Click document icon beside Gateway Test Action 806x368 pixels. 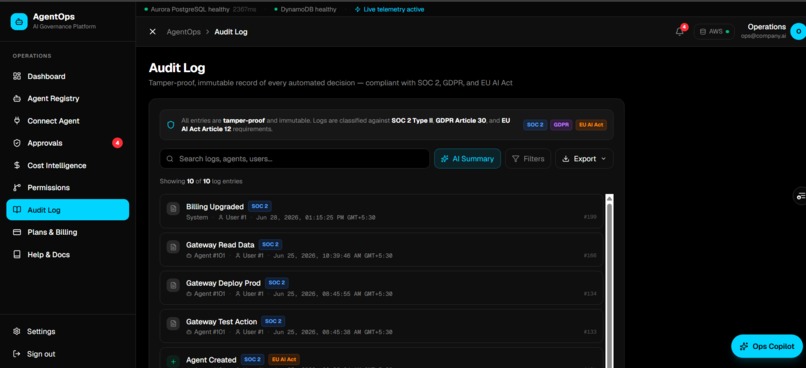click(x=173, y=323)
